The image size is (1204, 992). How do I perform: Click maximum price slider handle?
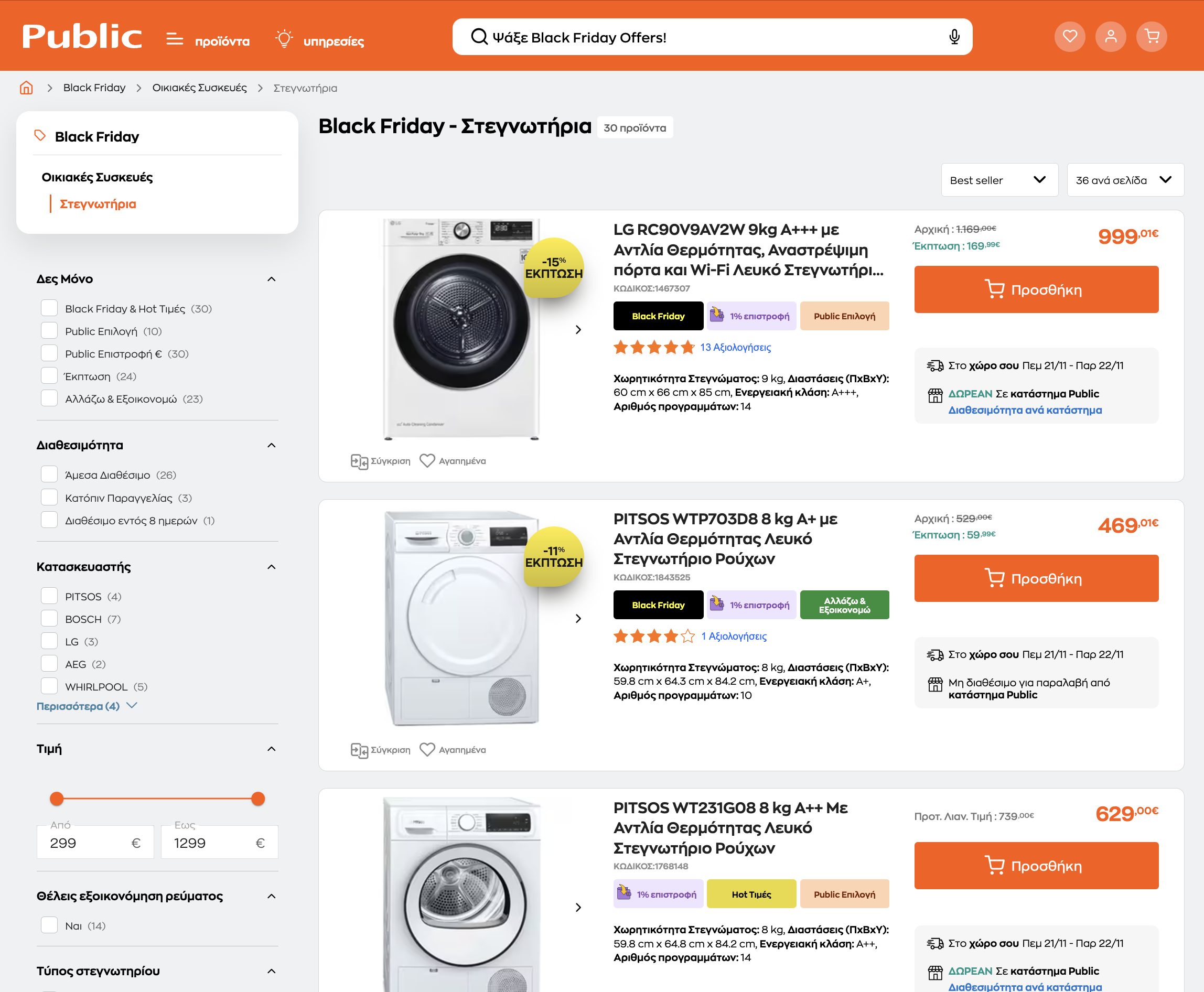coord(259,799)
